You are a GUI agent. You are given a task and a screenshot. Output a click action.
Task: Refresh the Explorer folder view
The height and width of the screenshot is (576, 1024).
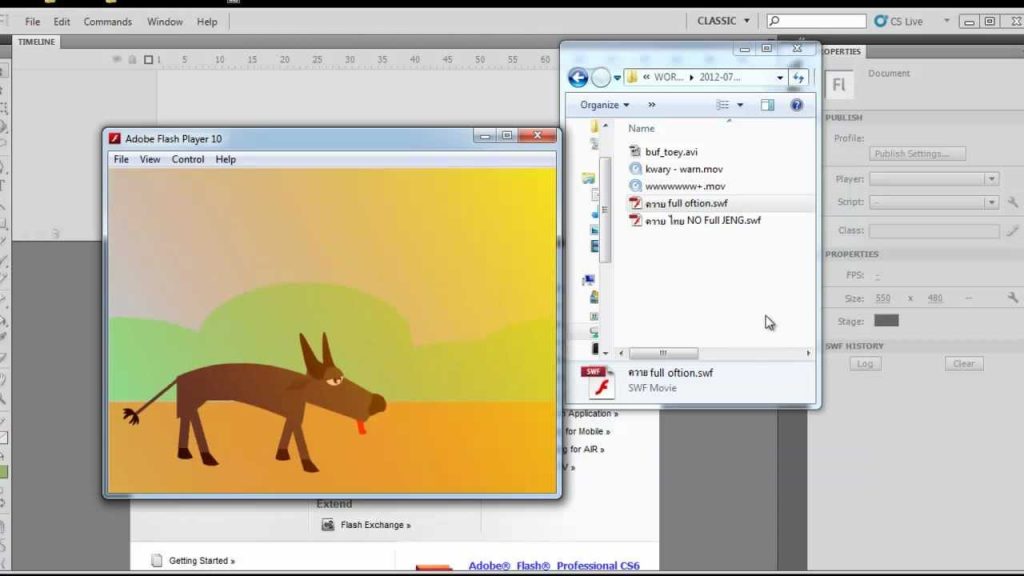799,78
